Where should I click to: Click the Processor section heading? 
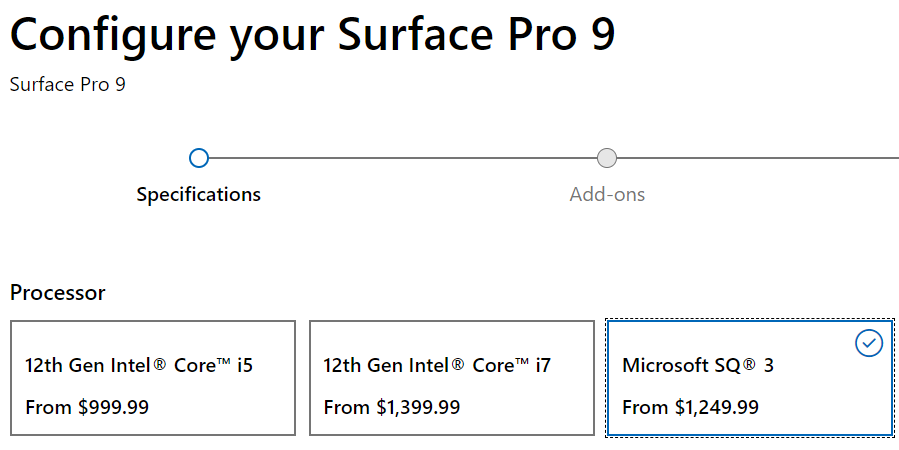(x=57, y=292)
